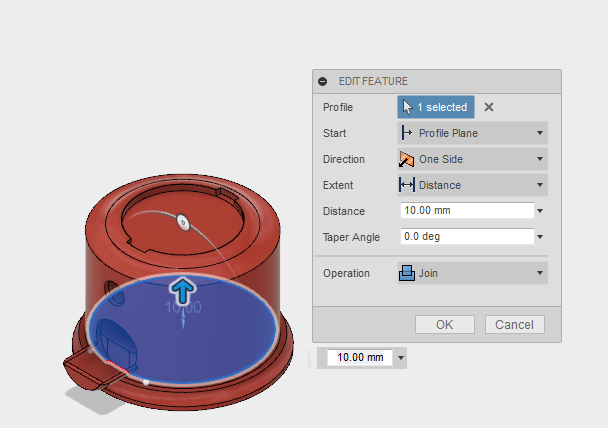Click the EDIT FEATURE title text
This screenshot has height=428, width=608.
pyautogui.click(x=373, y=81)
